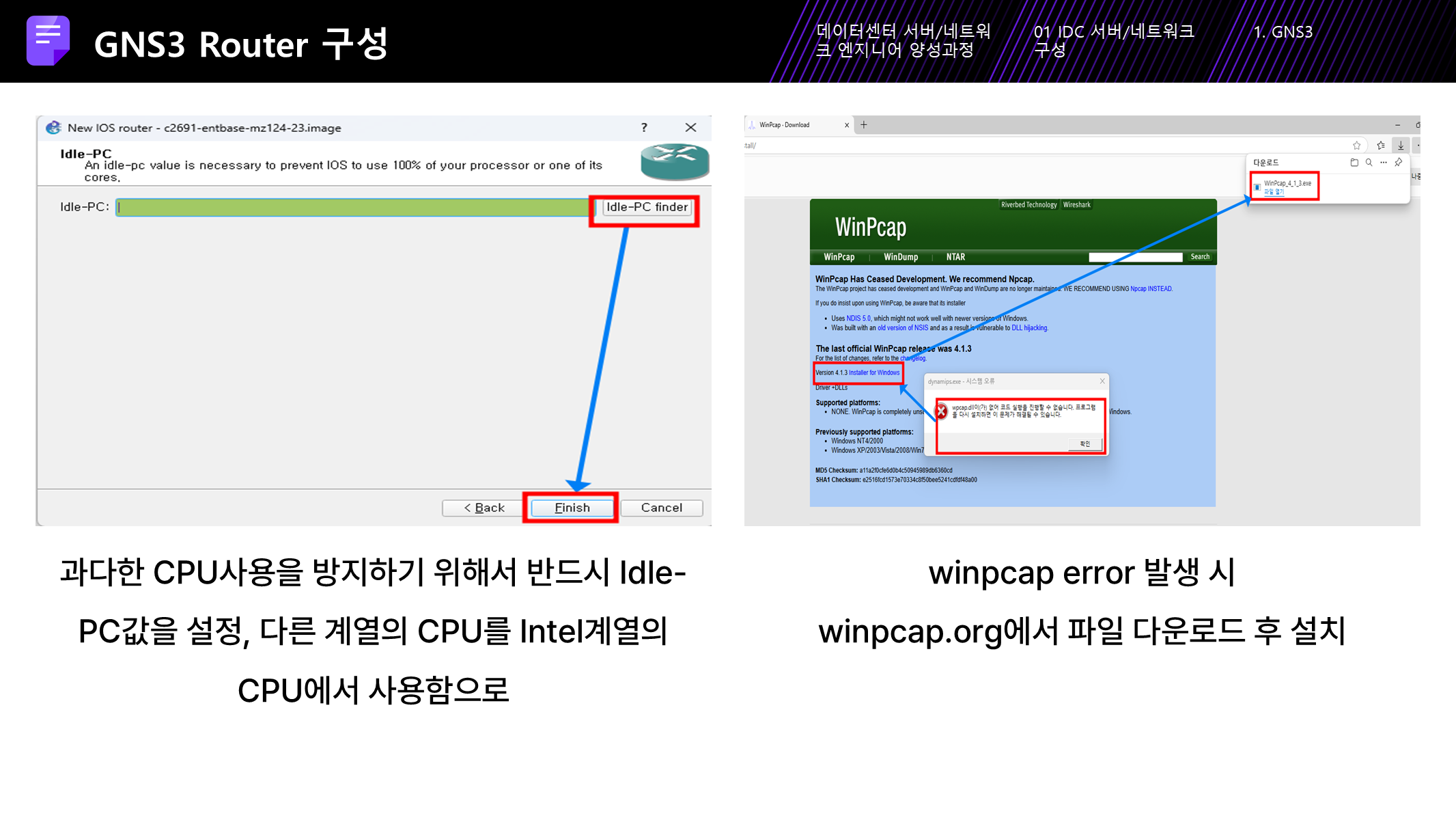Screen dimensions: 1456x820
Task: Click the Idle-PC finder button
Action: click(x=646, y=207)
